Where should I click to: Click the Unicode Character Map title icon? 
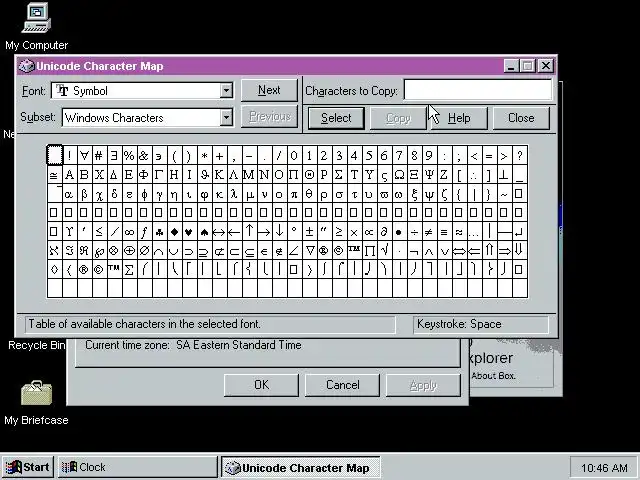point(26,66)
